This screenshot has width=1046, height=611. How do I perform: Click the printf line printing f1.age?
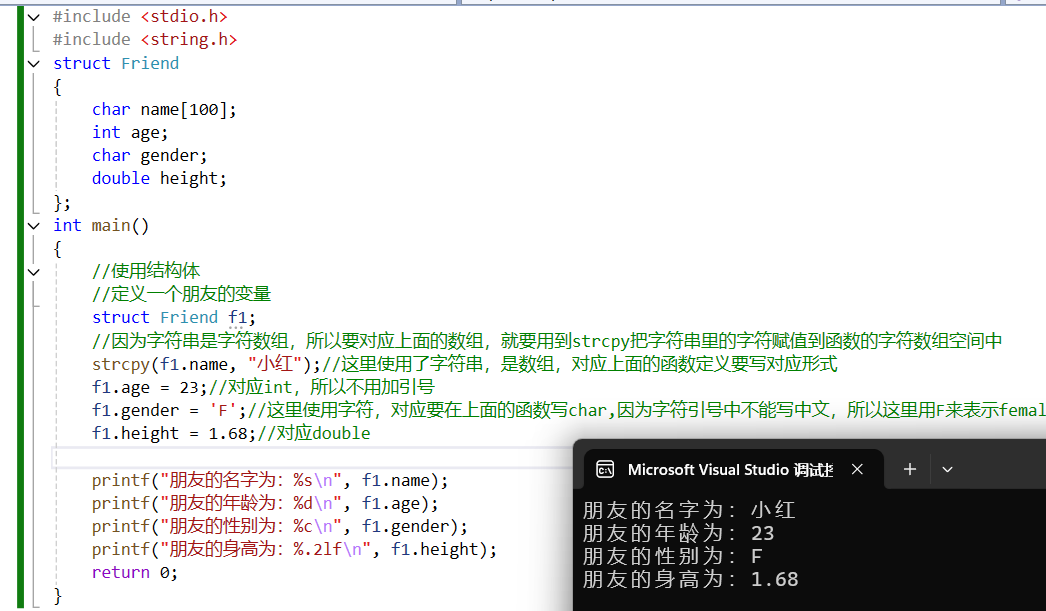(x=266, y=504)
